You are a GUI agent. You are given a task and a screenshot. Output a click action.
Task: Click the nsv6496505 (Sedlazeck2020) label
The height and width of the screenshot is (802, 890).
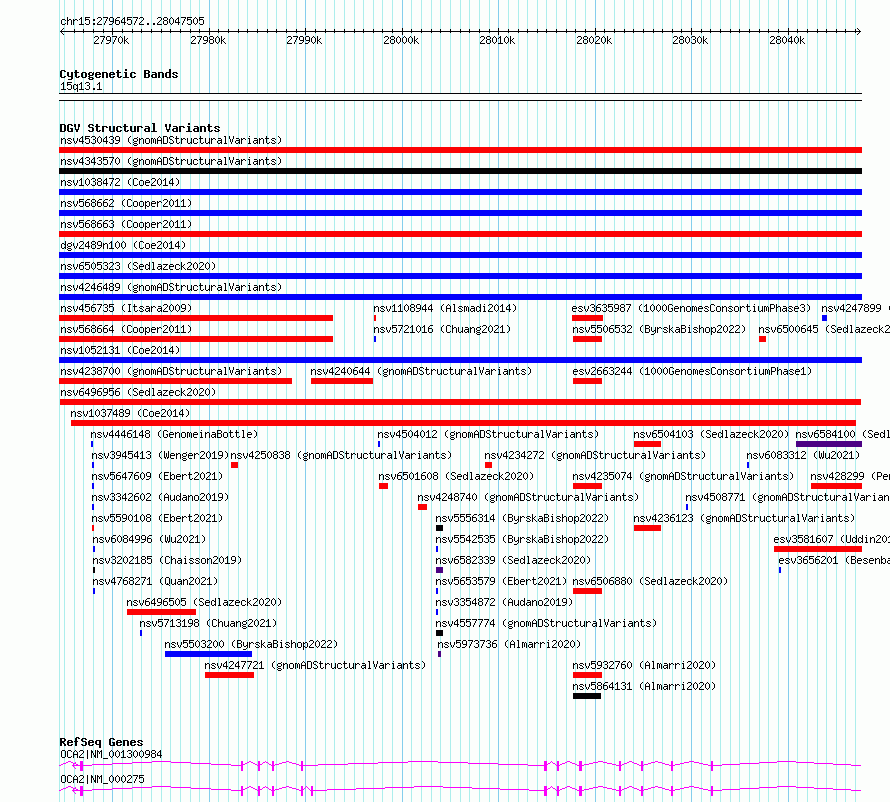(x=204, y=602)
